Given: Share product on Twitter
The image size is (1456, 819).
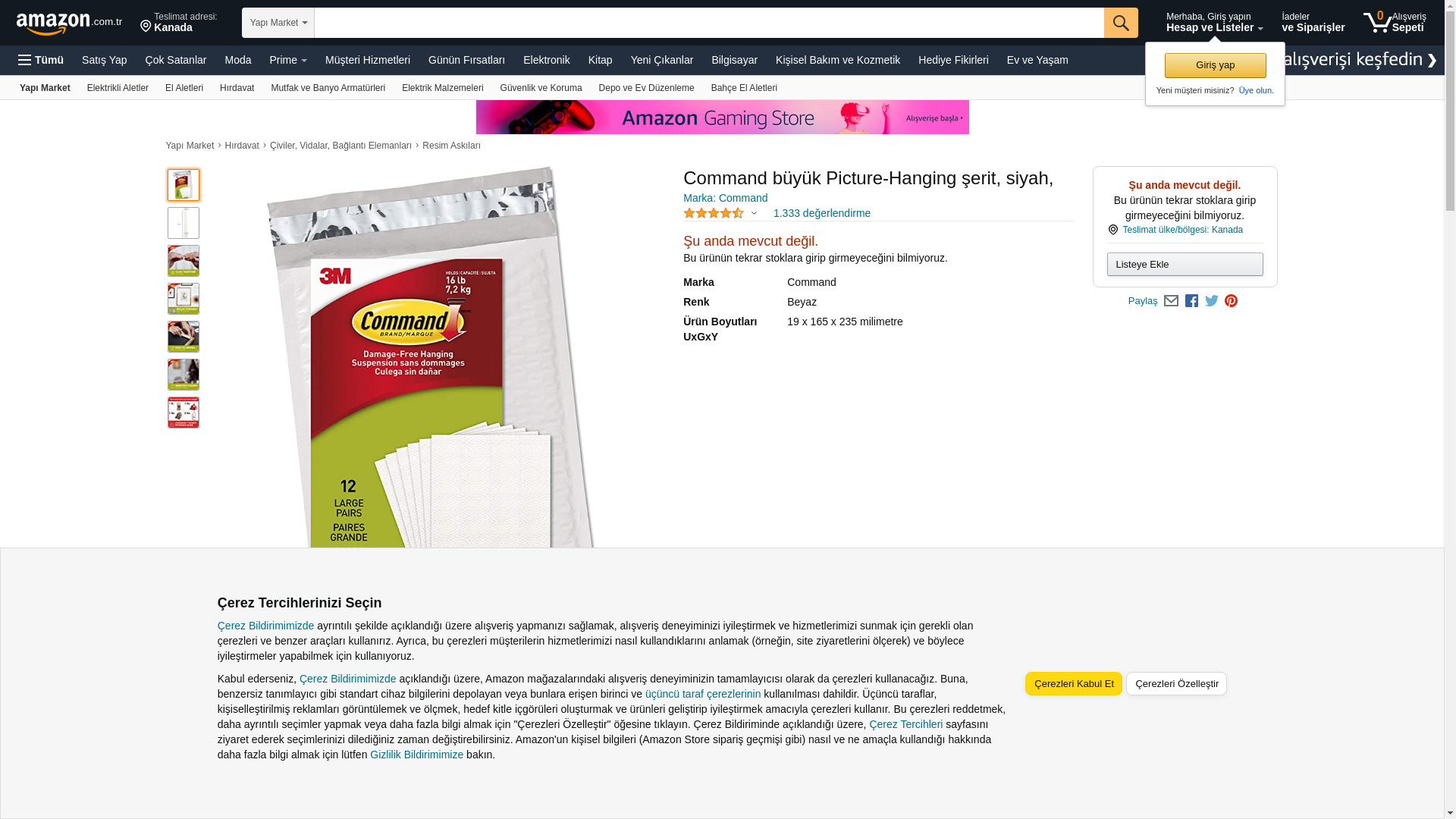Looking at the screenshot, I should (1212, 301).
